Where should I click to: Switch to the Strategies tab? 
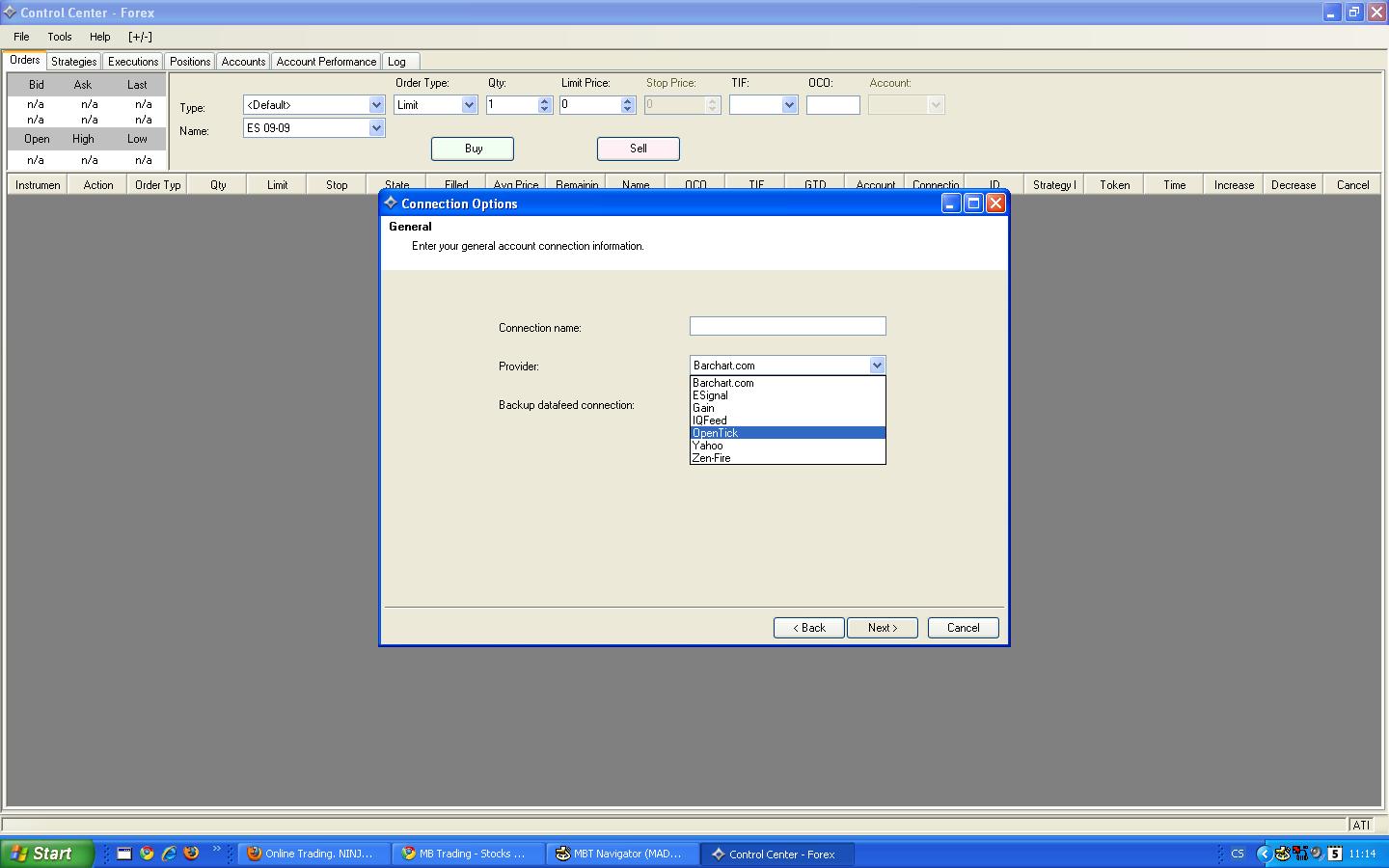pyautogui.click(x=73, y=62)
